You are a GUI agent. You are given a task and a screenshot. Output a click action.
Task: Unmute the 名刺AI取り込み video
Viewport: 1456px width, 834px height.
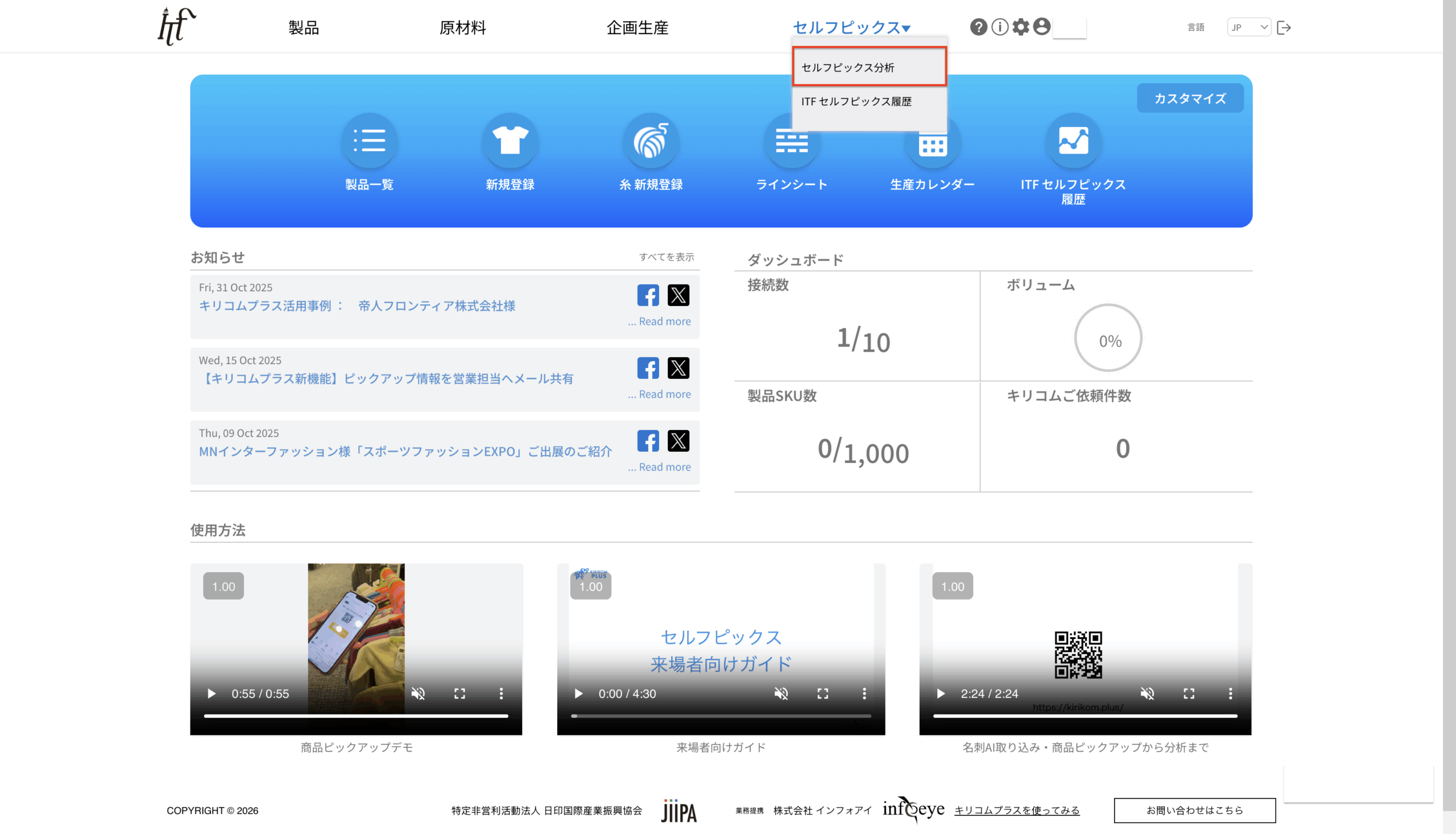point(1147,693)
